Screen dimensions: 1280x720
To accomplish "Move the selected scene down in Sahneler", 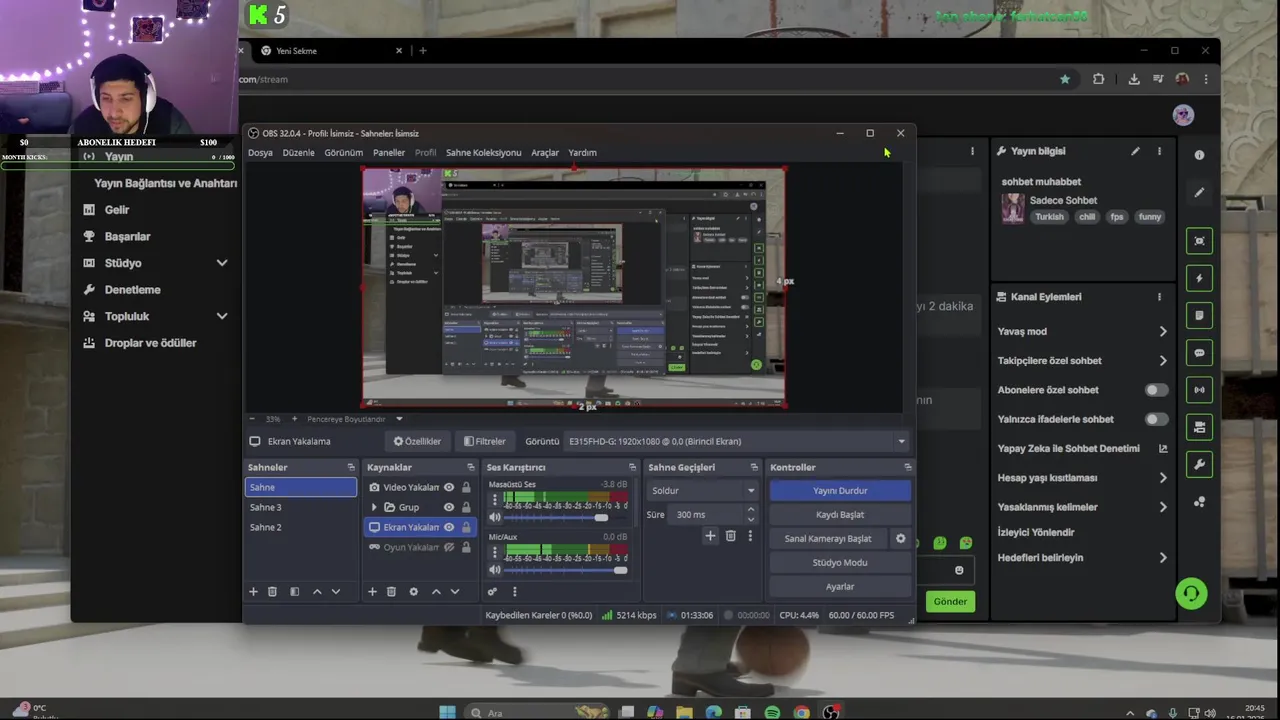I will [336, 592].
